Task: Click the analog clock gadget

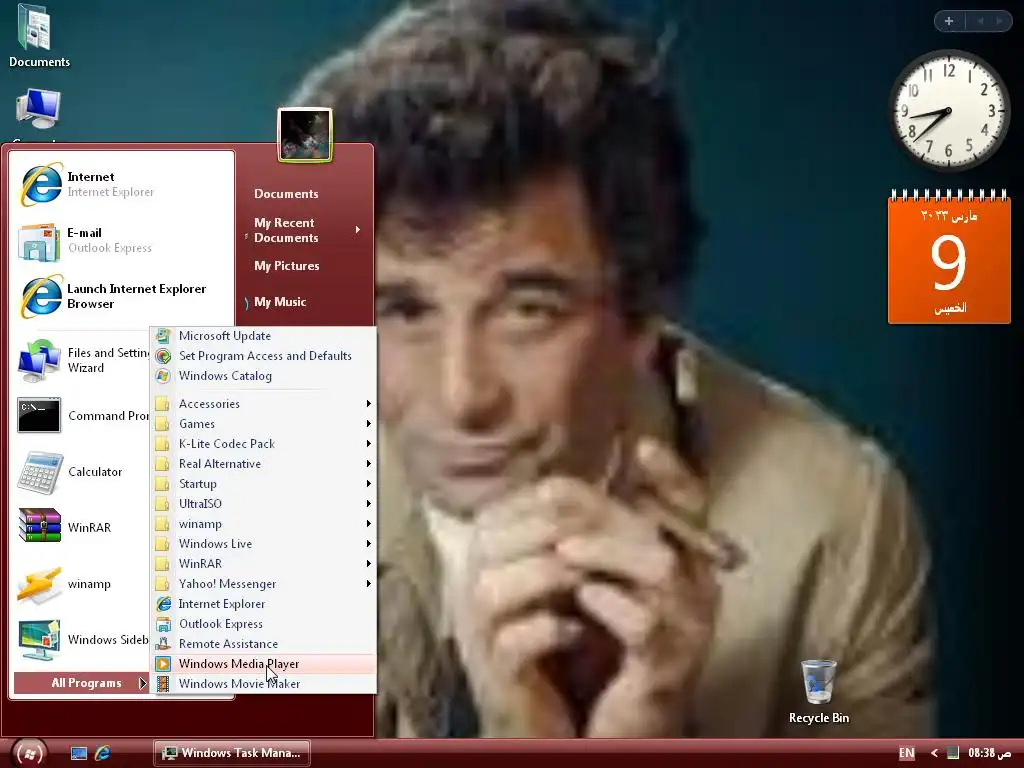Action: pyautogui.click(x=949, y=110)
